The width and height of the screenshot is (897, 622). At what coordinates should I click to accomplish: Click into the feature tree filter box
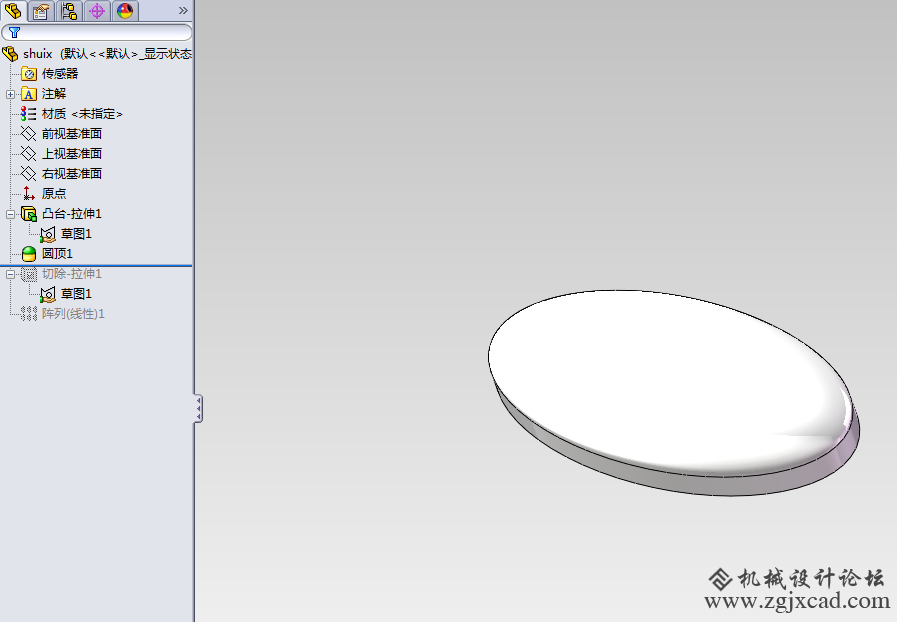(x=97, y=33)
